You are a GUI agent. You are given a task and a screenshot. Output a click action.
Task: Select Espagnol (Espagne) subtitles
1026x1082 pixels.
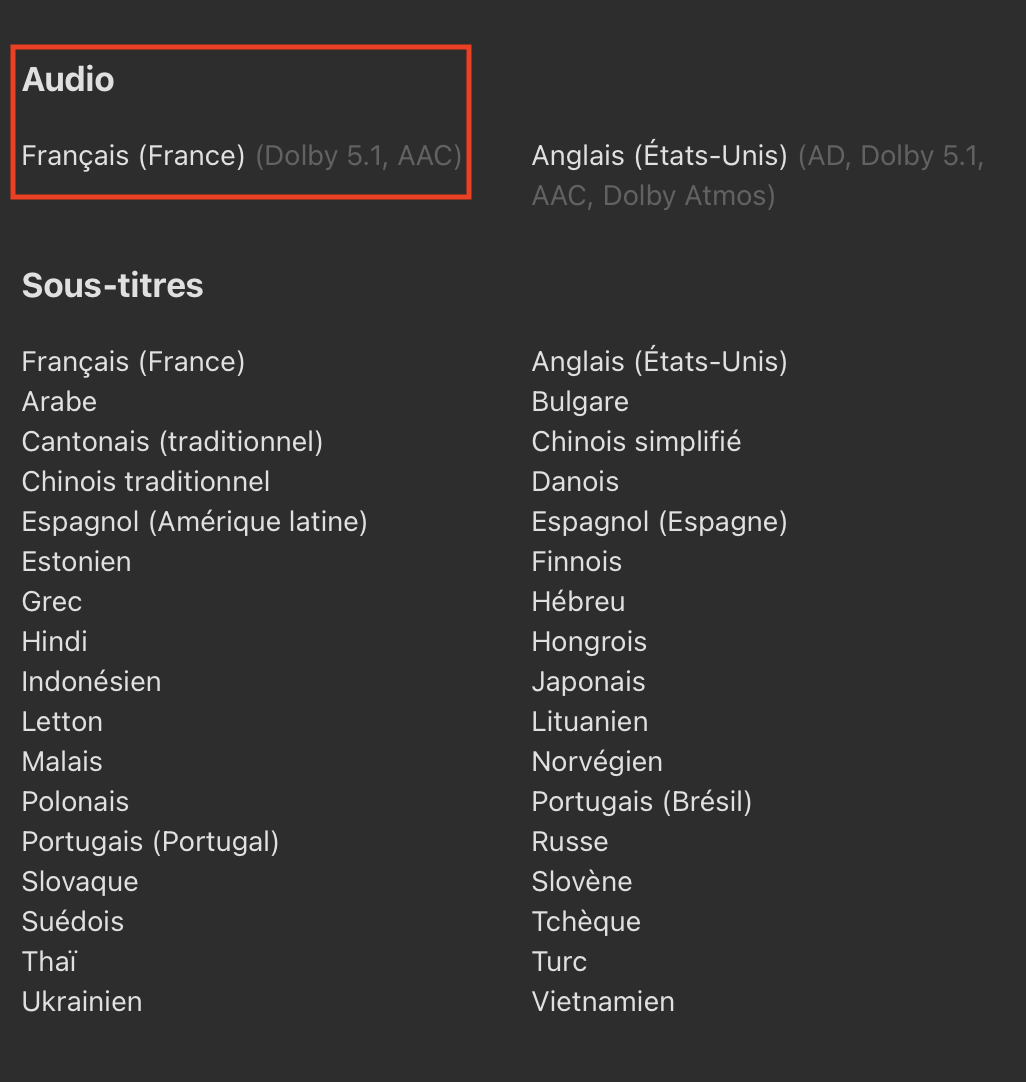pos(659,521)
